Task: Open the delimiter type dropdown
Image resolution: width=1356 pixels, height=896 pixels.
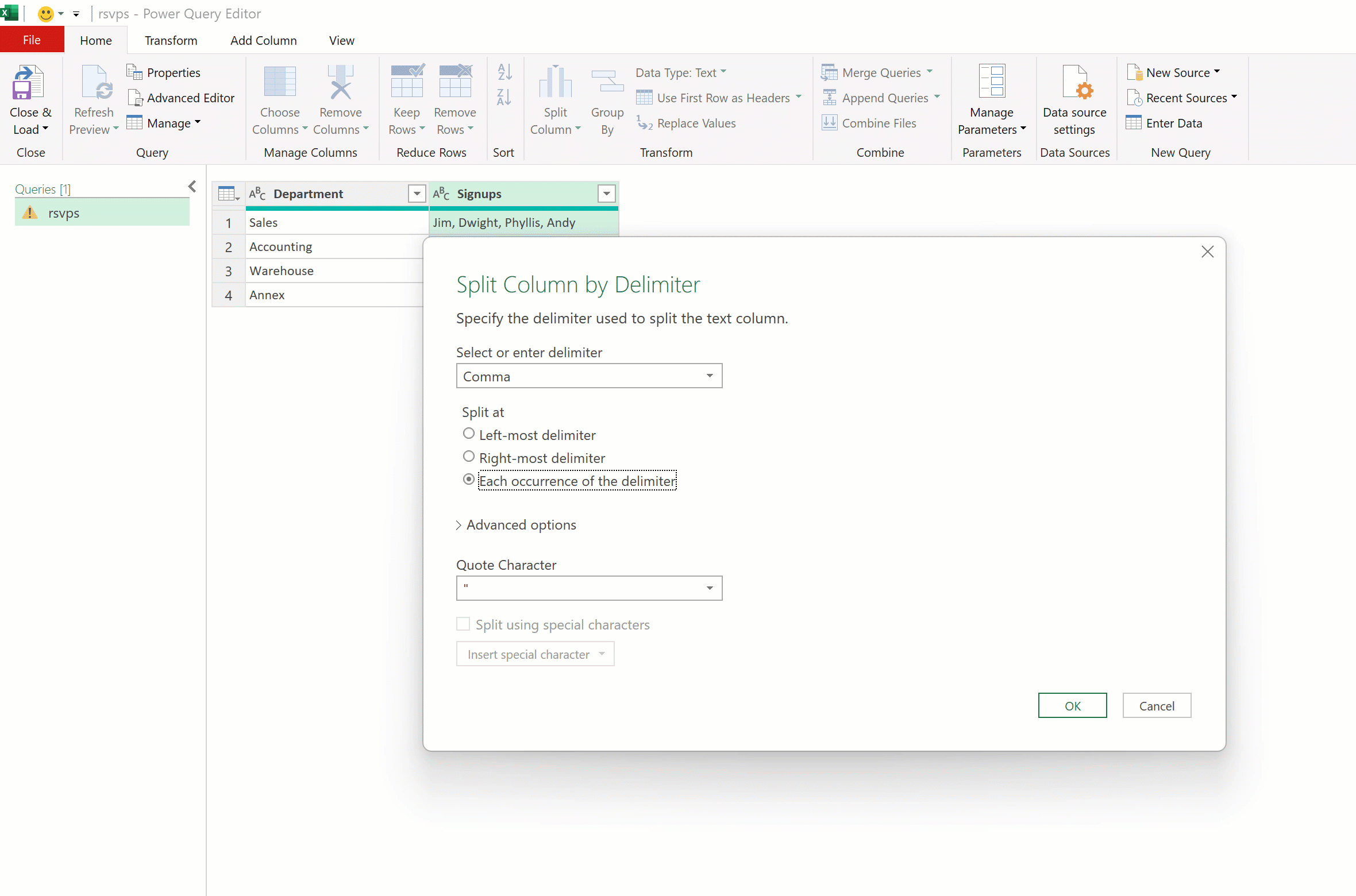Action: [x=710, y=375]
